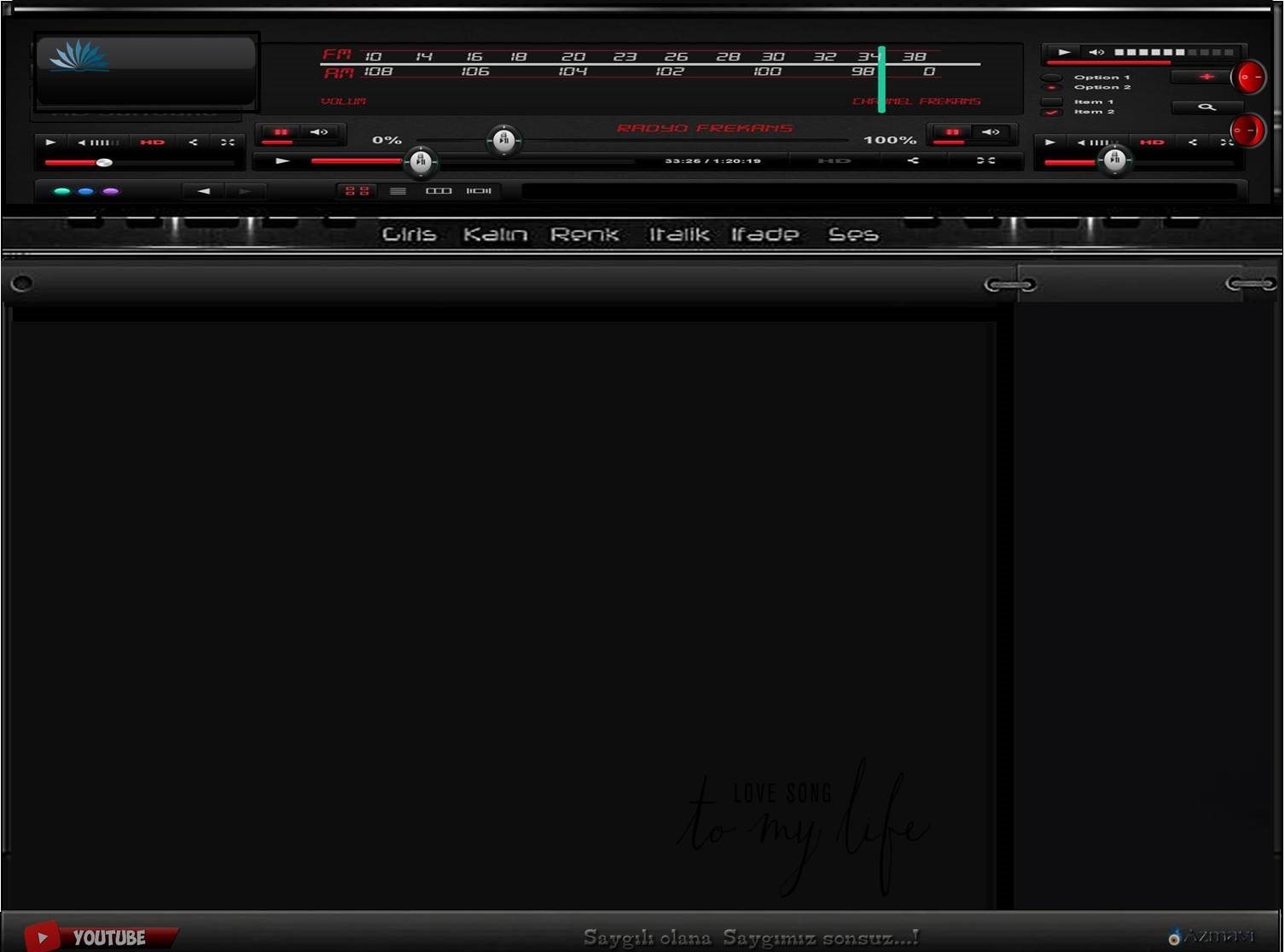
Task: Click the green tuner marker on frequency dial
Action: pyautogui.click(x=881, y=79)
